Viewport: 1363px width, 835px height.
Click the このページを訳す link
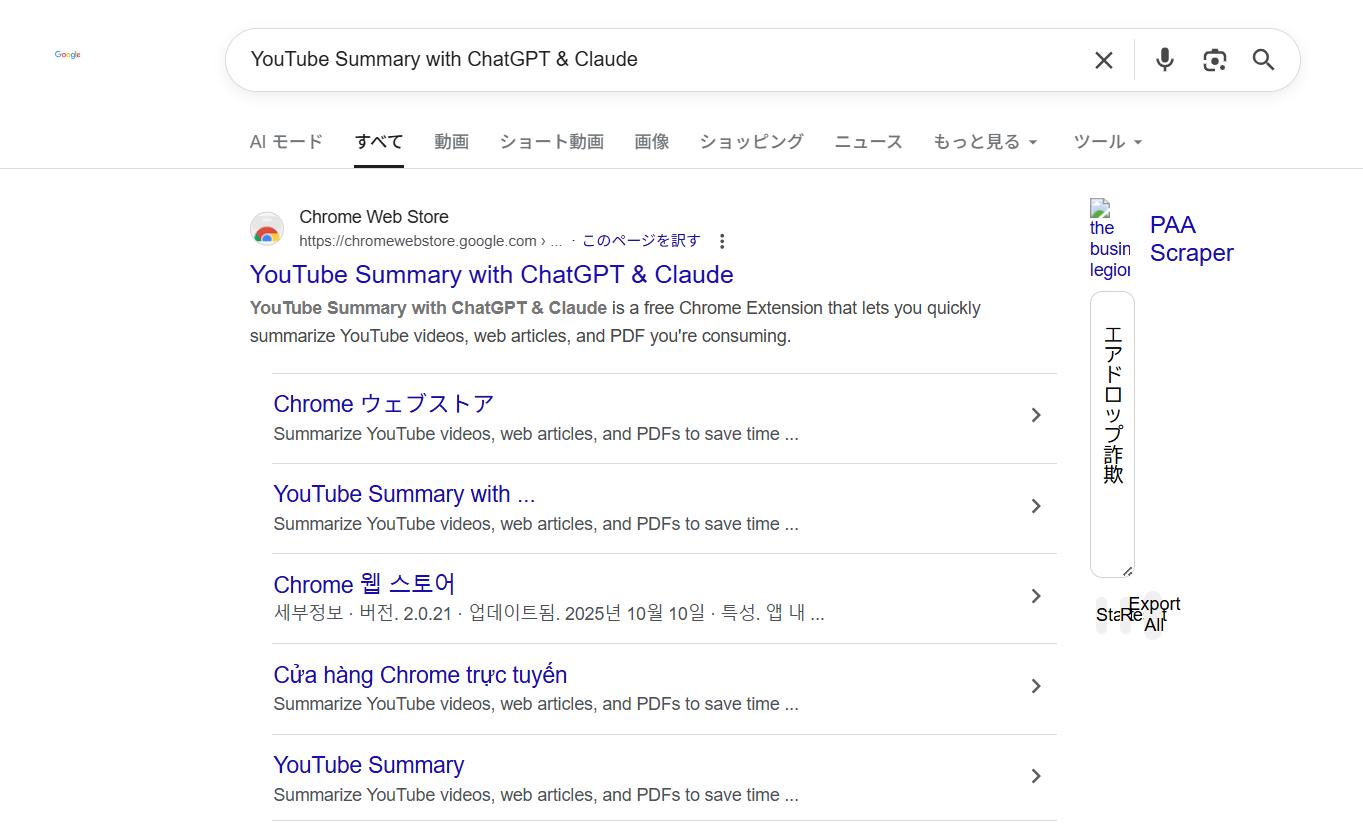coord(640,241)
